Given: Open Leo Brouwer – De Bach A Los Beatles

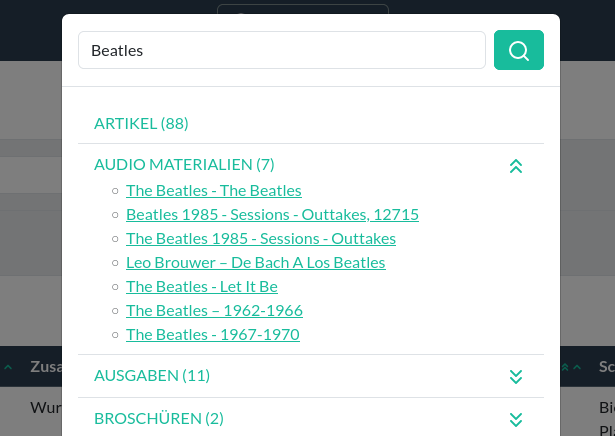Looking at the screenshot, I should (x=256, y=263).
